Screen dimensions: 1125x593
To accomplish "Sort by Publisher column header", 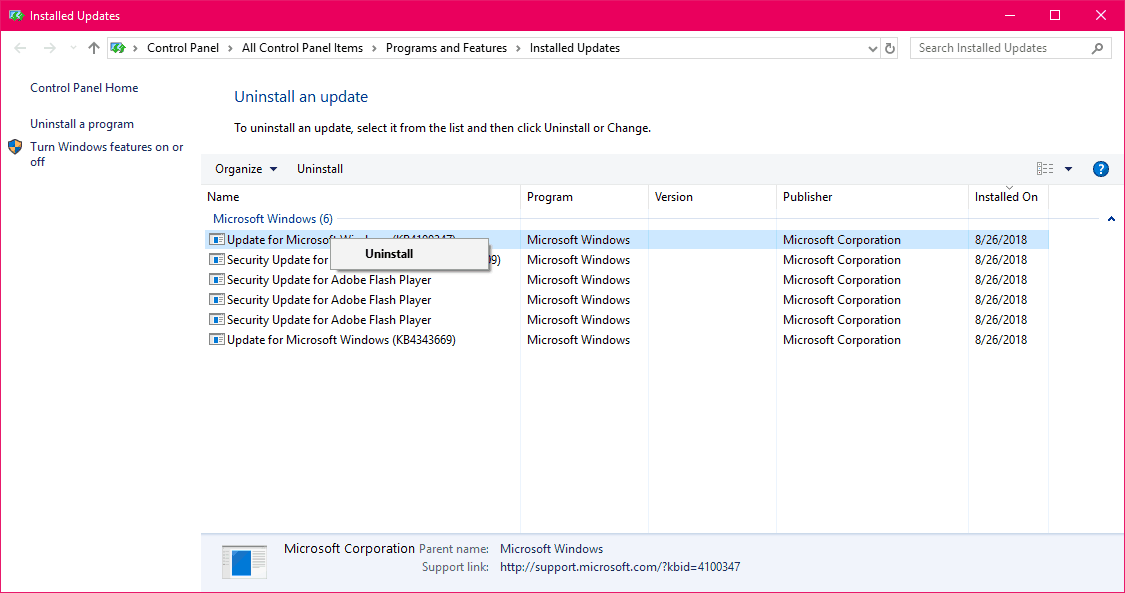I will (872, 196).
